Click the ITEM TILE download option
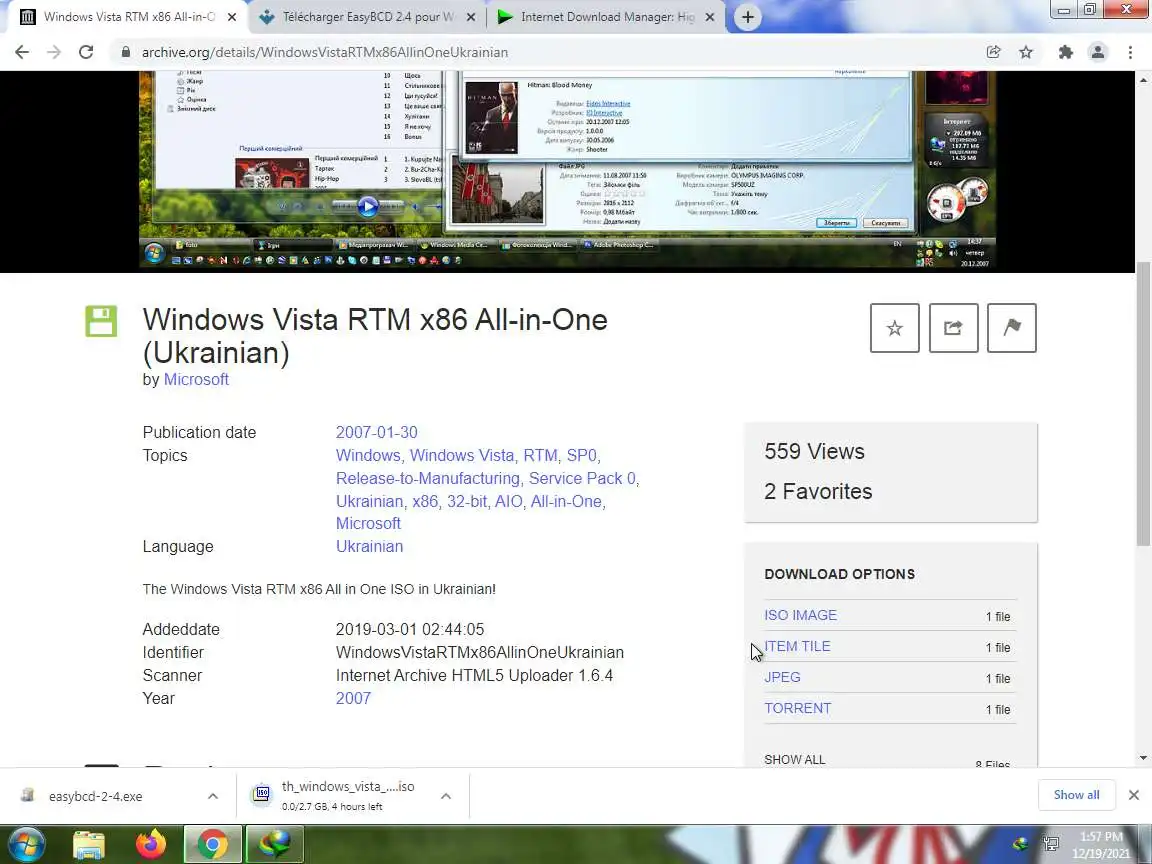Image resolution: width=1152 pixels, height=864 pixels. (797, 646)
